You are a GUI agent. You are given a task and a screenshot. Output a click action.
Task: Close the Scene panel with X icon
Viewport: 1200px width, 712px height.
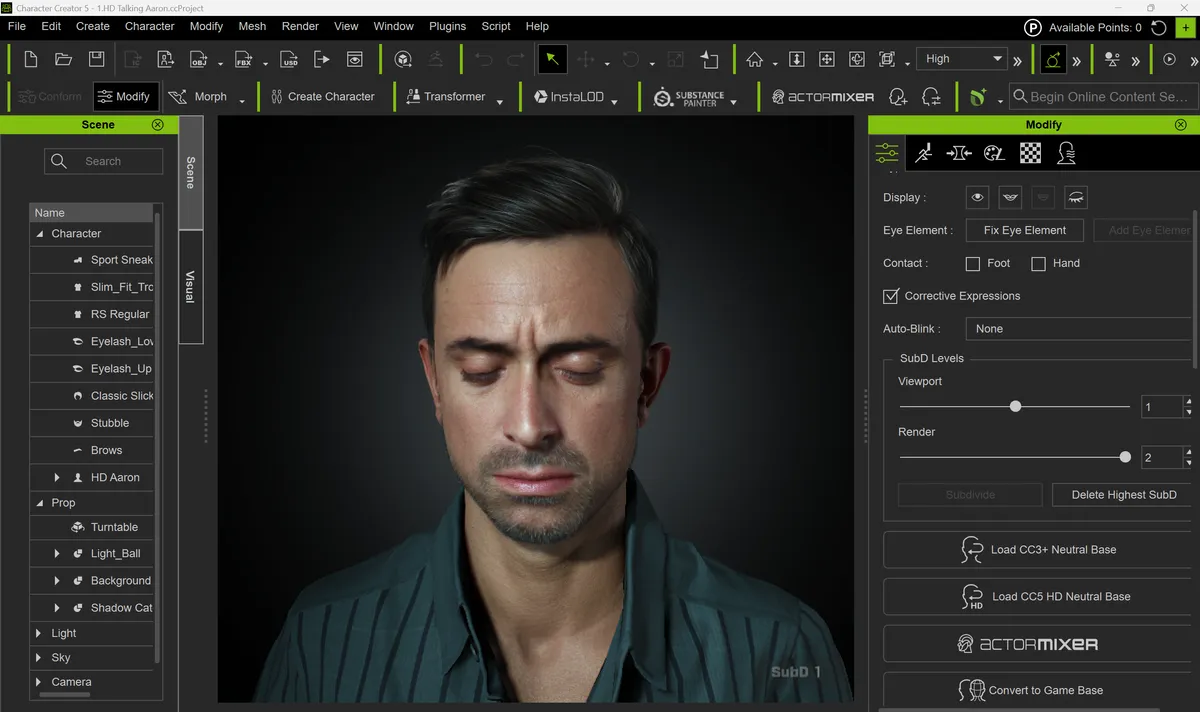click(x=157, y=125)
